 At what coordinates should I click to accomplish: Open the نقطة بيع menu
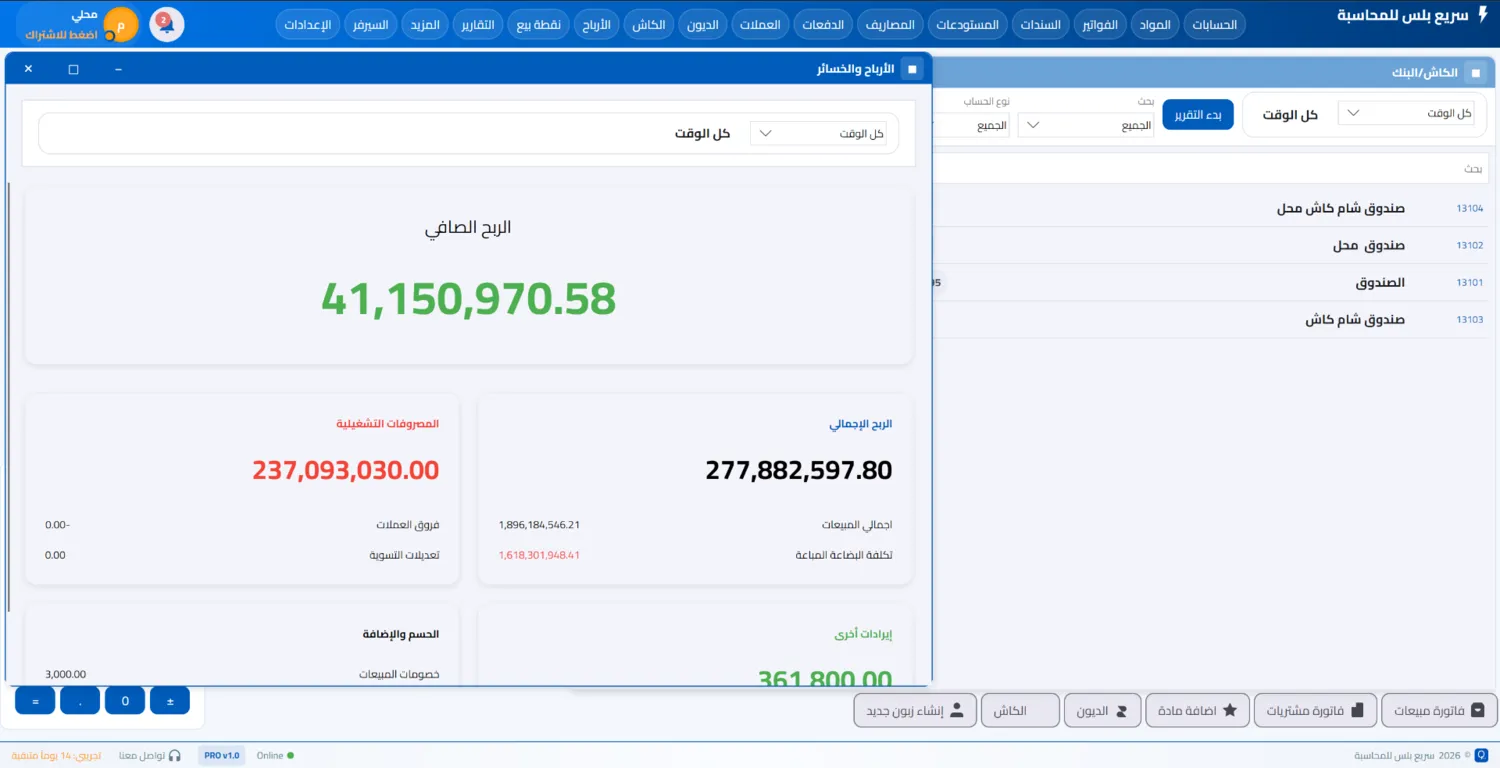coord(539,25)
